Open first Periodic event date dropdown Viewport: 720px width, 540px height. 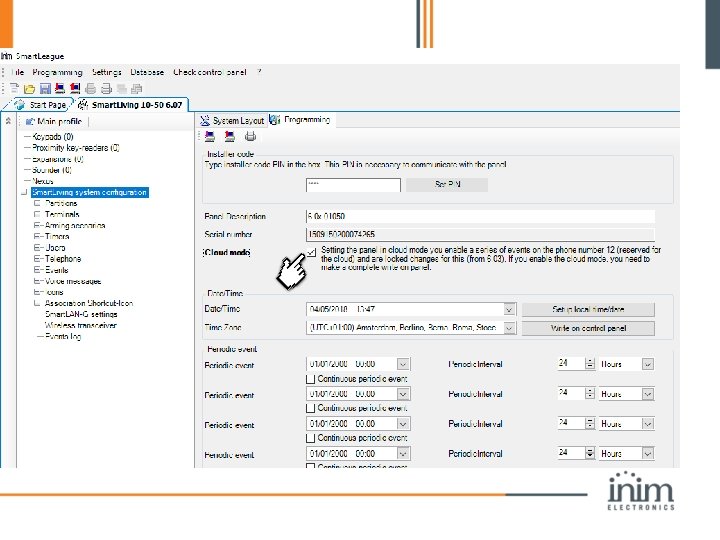click(x=403, y=364)
